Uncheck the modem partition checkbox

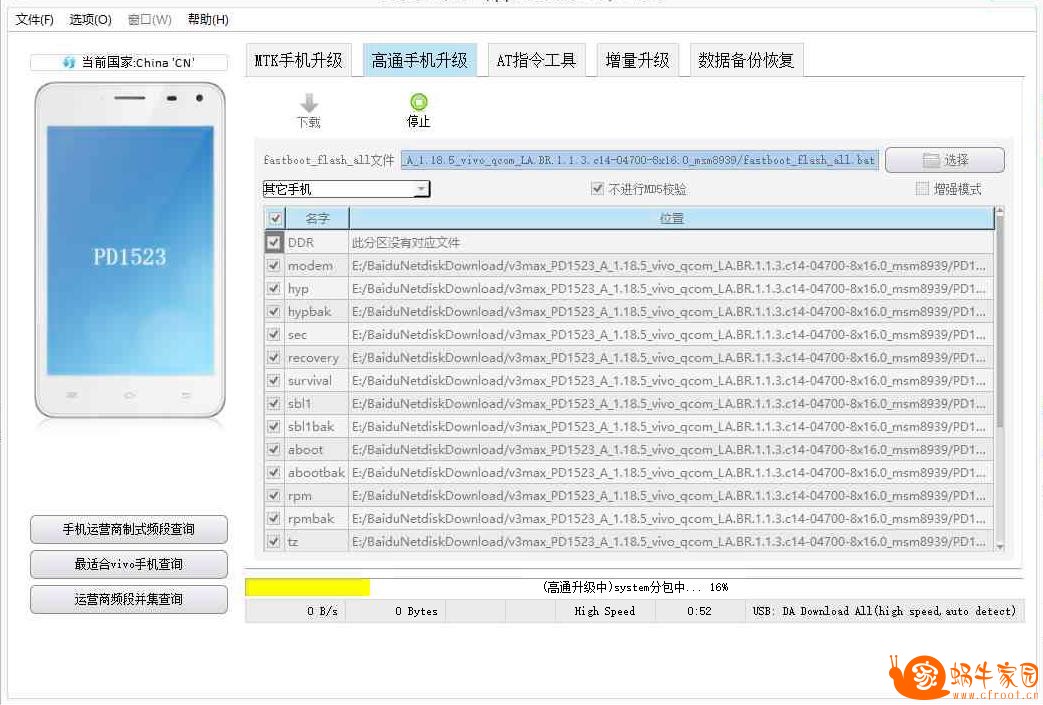(x=273, y=265)
